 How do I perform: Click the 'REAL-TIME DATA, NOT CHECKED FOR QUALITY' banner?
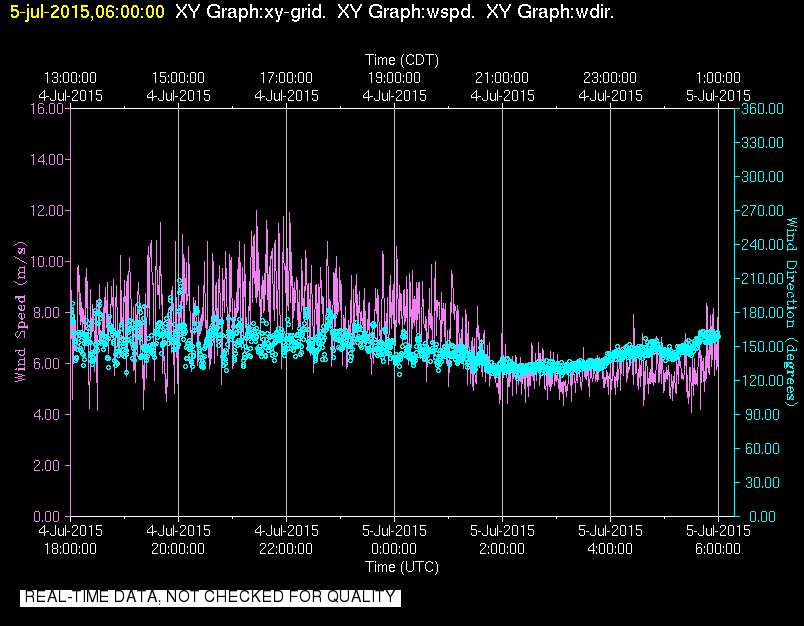coord(210,598)
